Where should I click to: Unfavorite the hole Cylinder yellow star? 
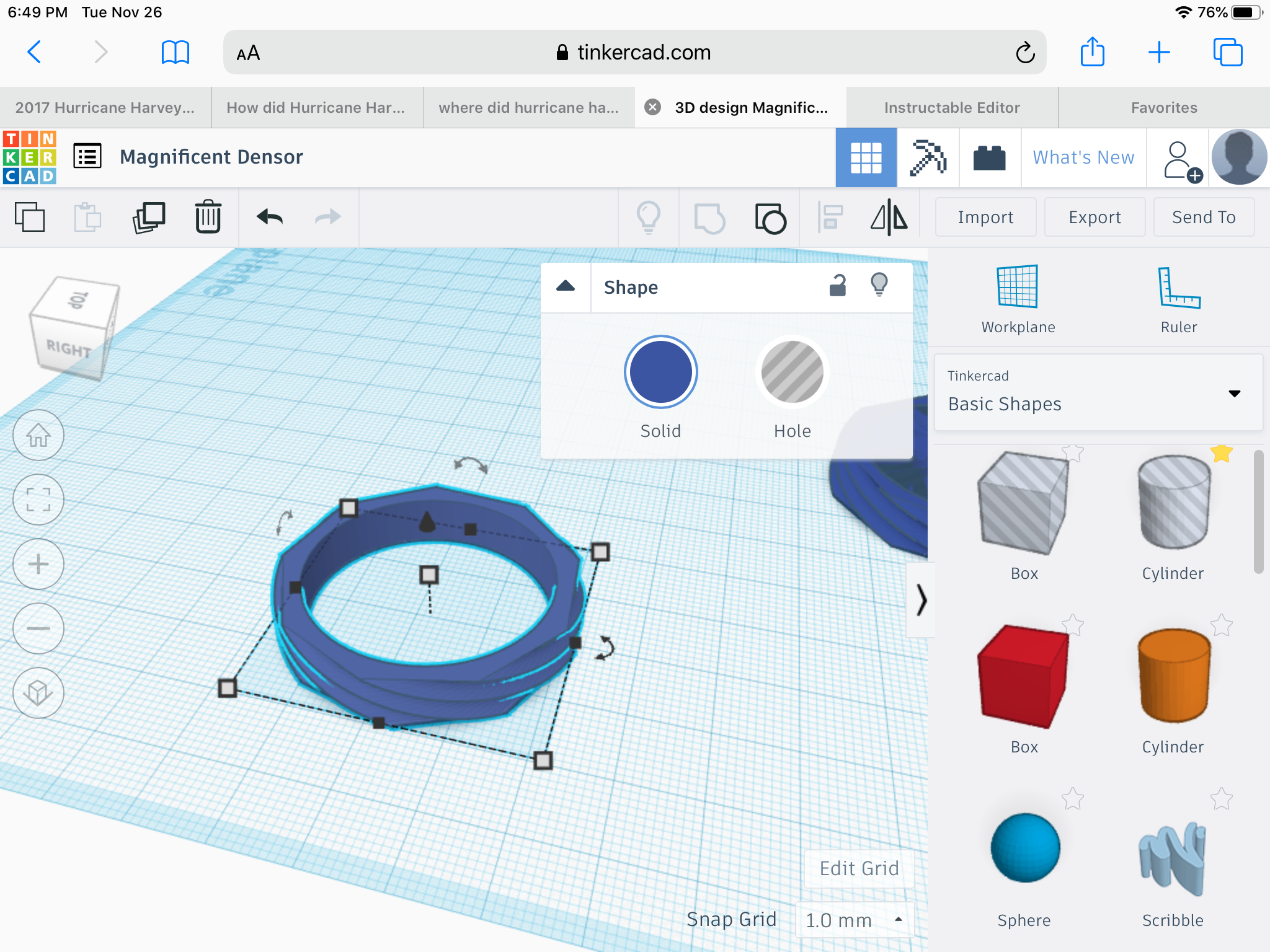[1222, 453]
